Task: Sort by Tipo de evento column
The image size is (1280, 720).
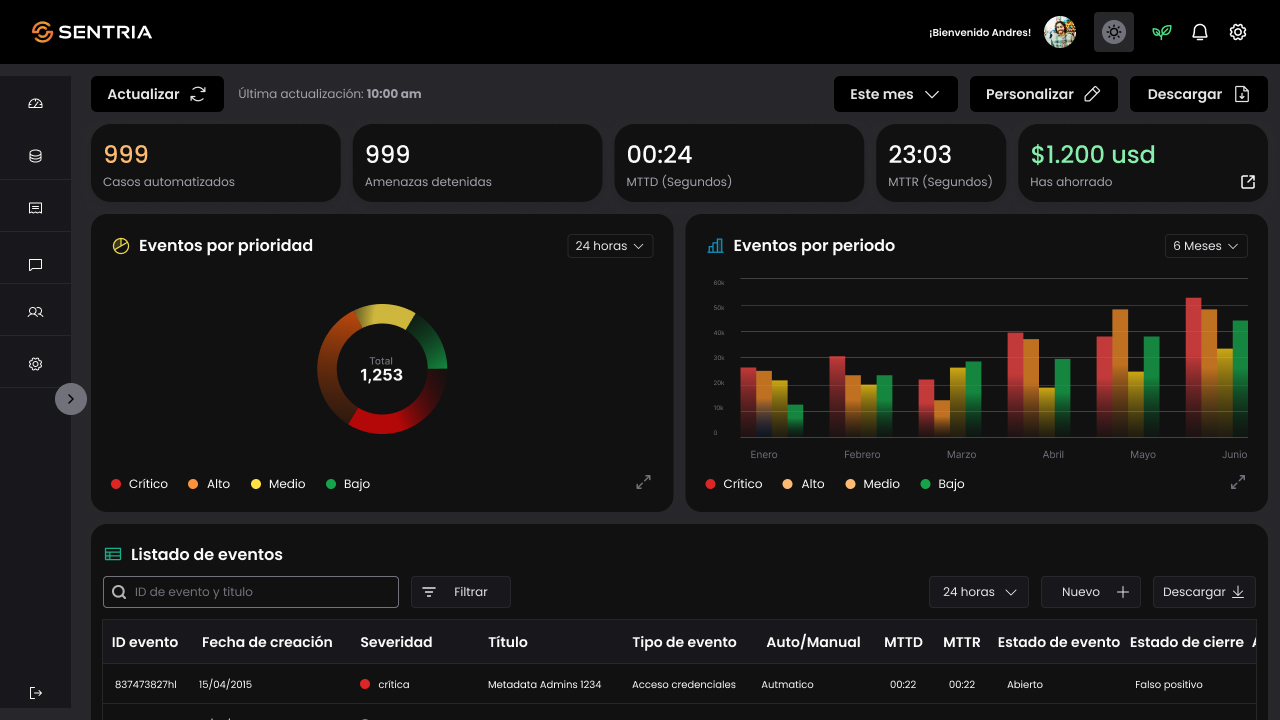Action: point(684,642)
